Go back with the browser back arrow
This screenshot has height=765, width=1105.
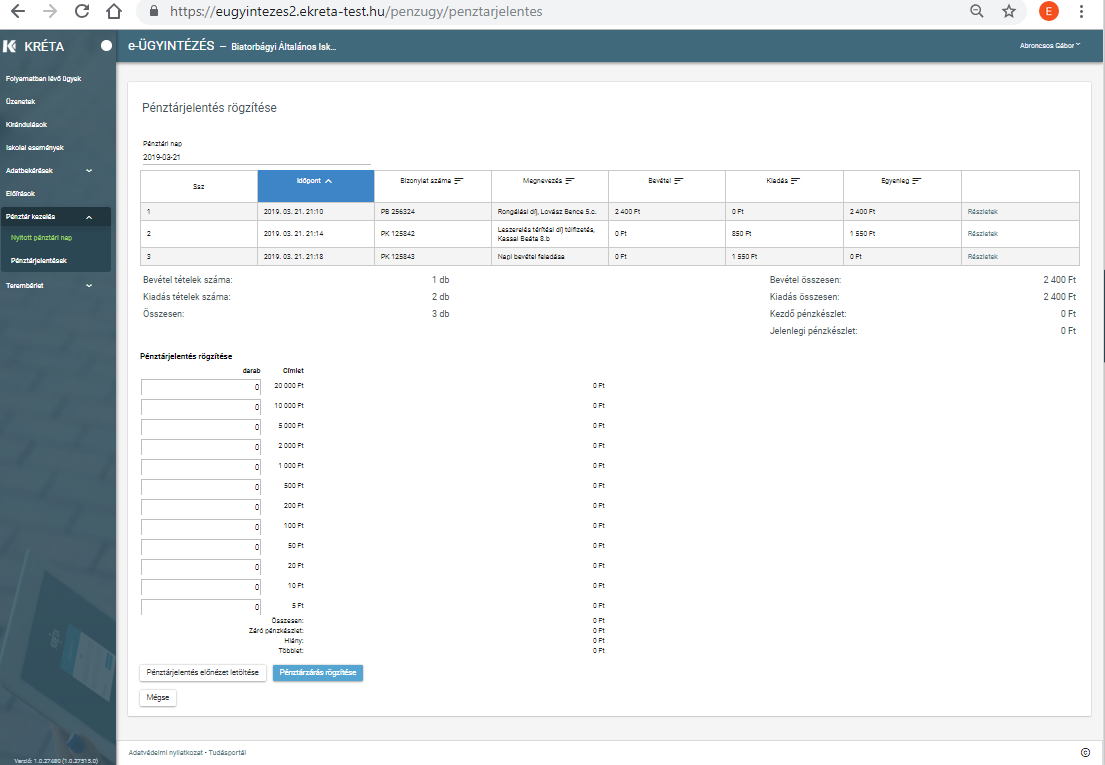(18, 11)
